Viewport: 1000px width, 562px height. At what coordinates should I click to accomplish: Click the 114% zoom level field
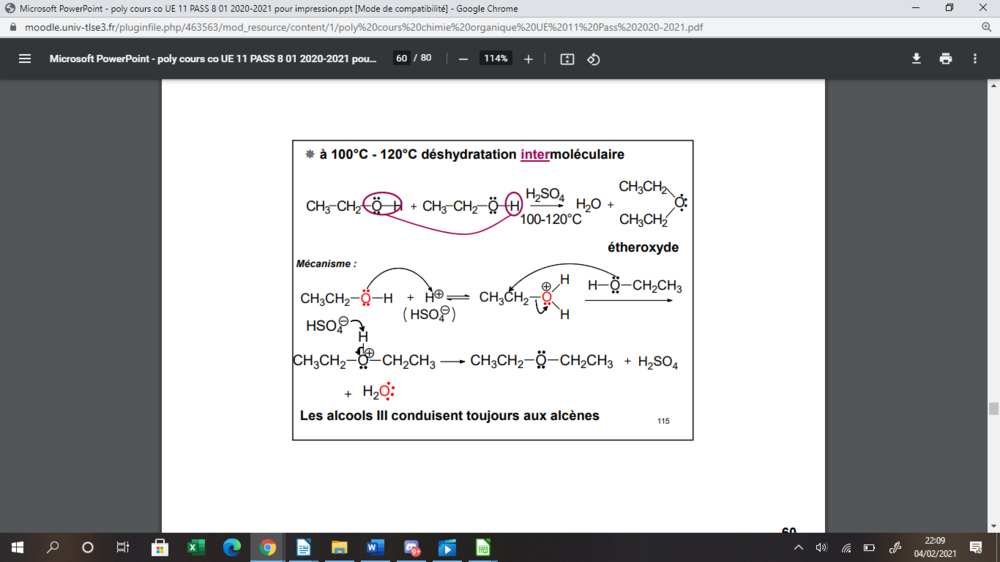pos(495,59)
